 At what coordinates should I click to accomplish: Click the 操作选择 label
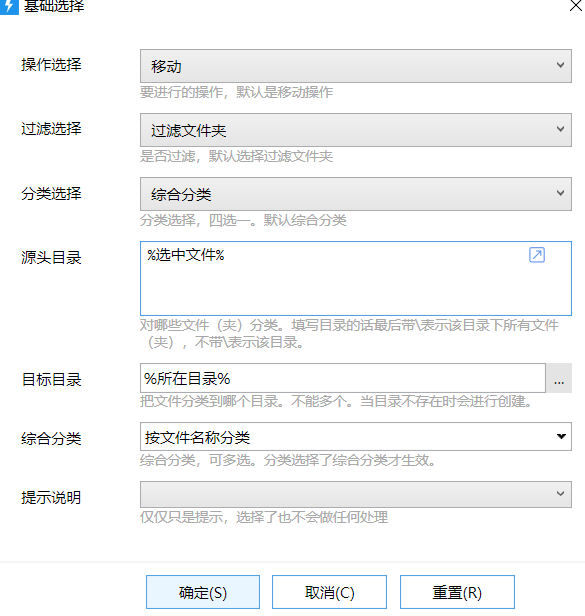[51, 65]
